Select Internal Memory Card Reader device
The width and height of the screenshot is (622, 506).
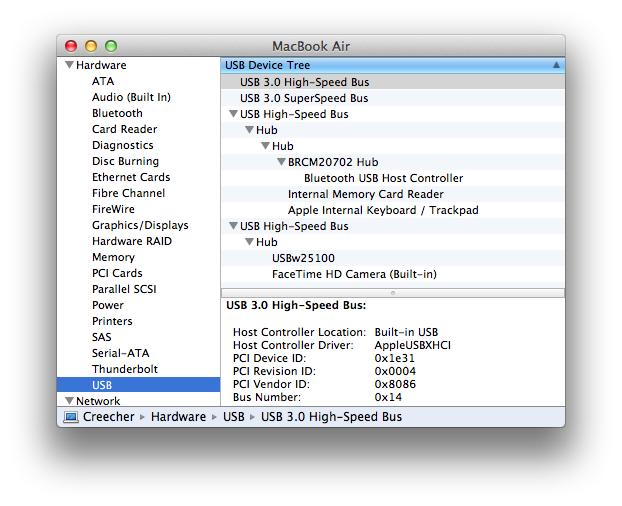pyautogui.click(x=365, y=194)
